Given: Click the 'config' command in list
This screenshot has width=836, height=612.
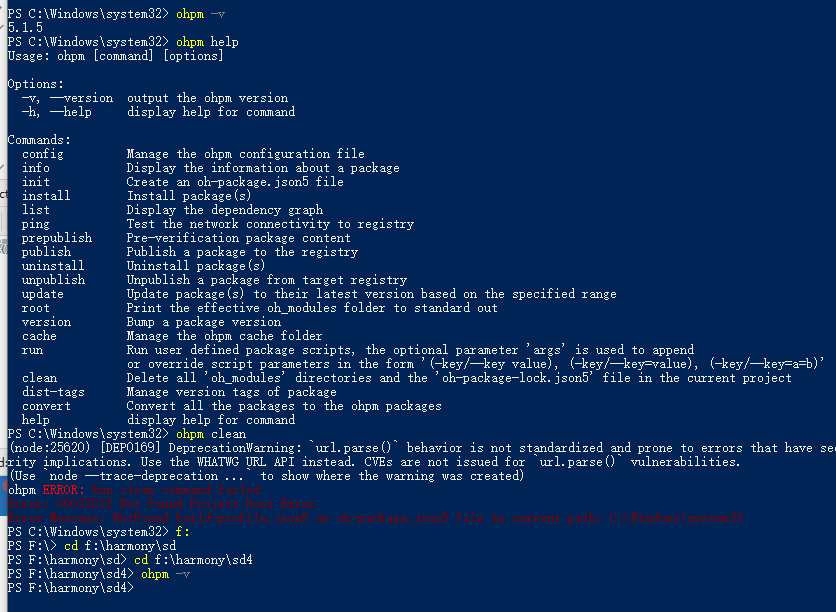Looking at the screenshot, I should [x=43, y=154].
